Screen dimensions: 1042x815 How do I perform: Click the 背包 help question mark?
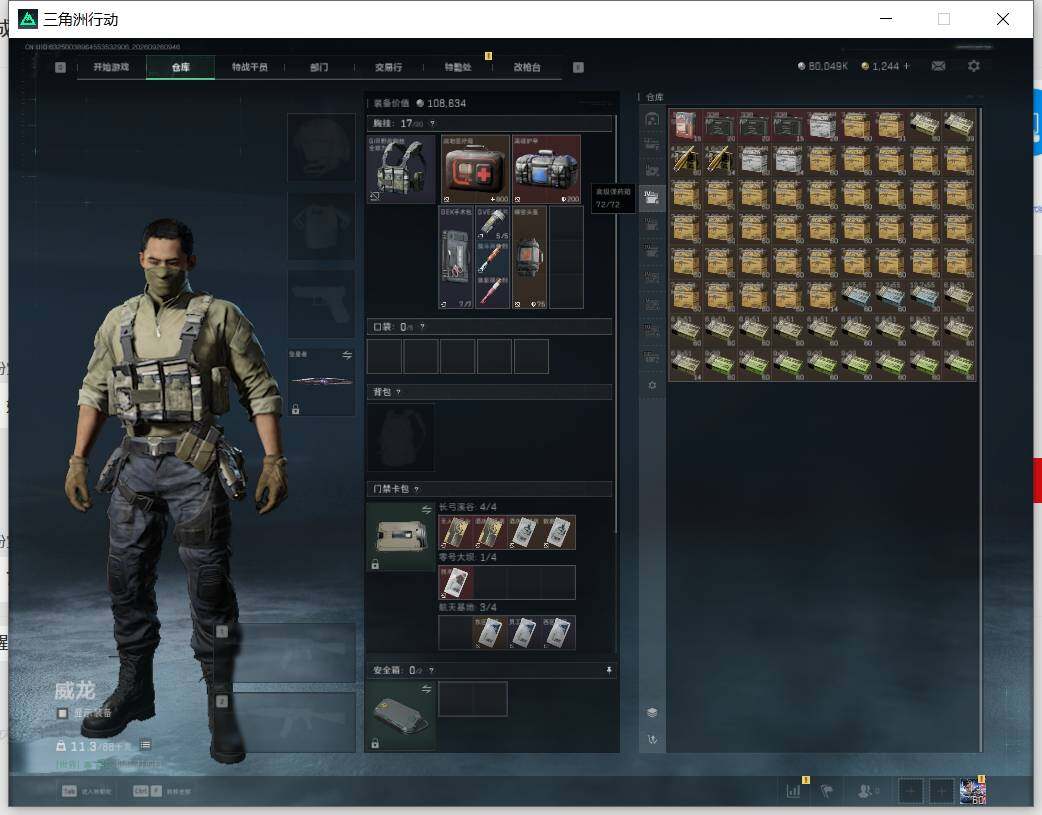point(398,392)
